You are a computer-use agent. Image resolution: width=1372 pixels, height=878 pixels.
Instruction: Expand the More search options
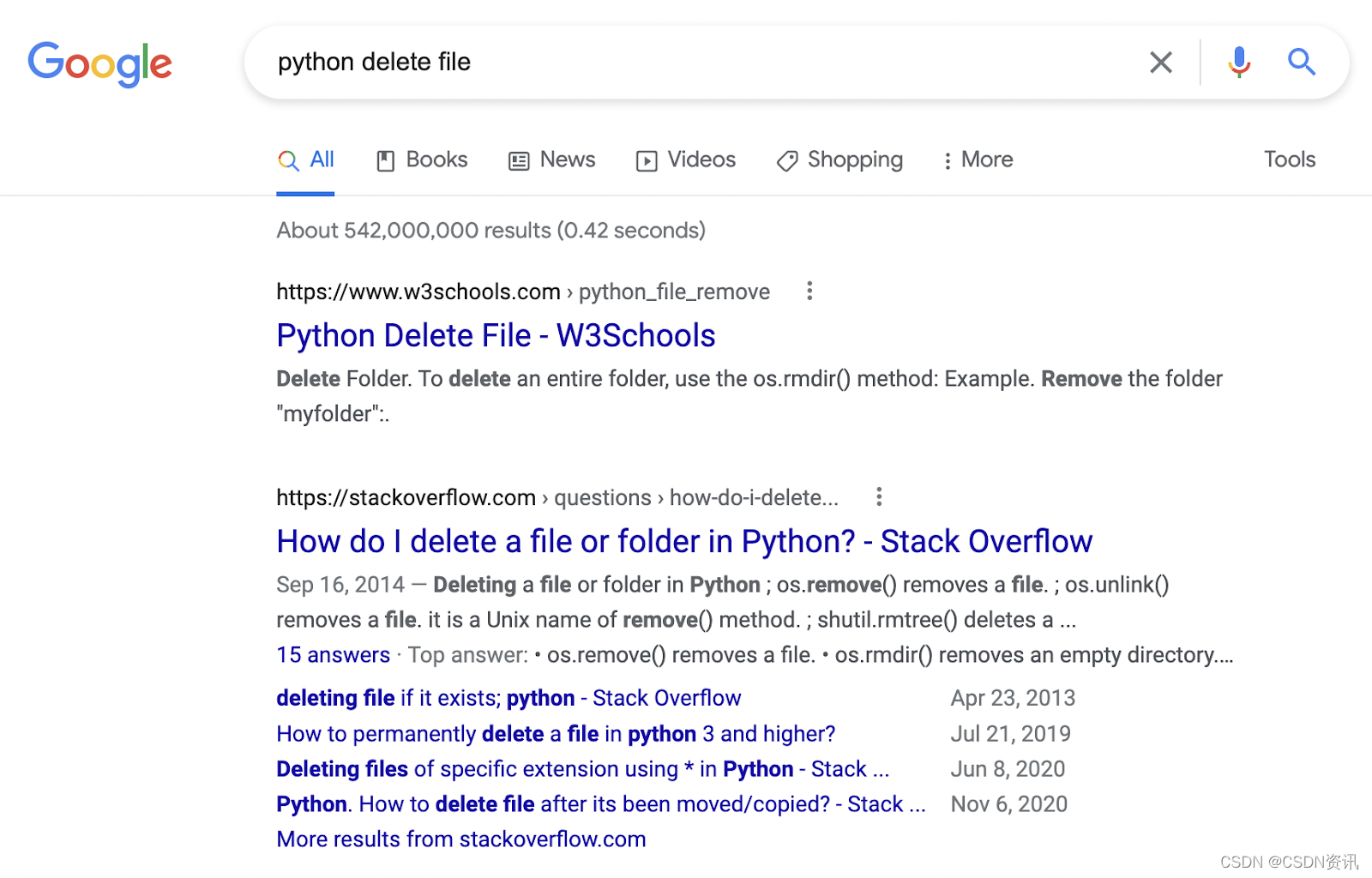978,160
